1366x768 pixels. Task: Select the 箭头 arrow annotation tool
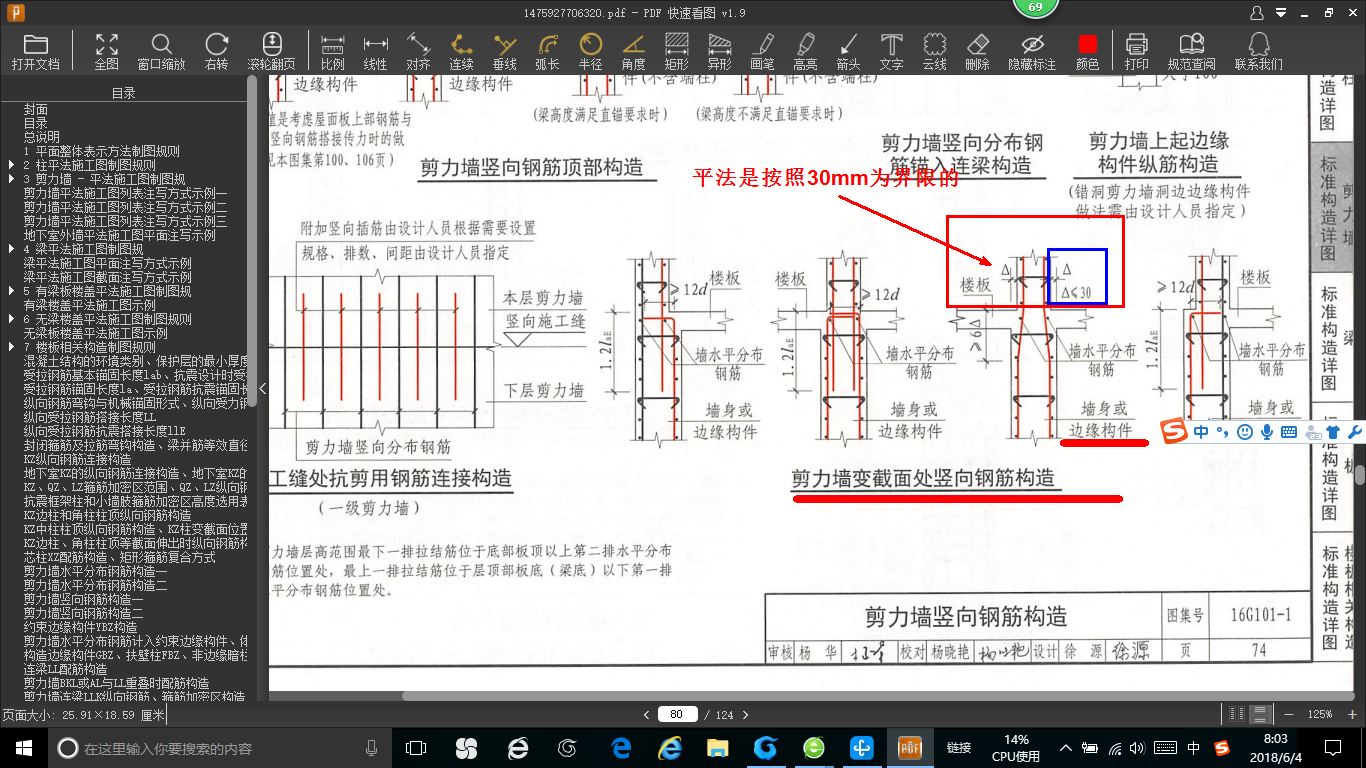point(848,51)
